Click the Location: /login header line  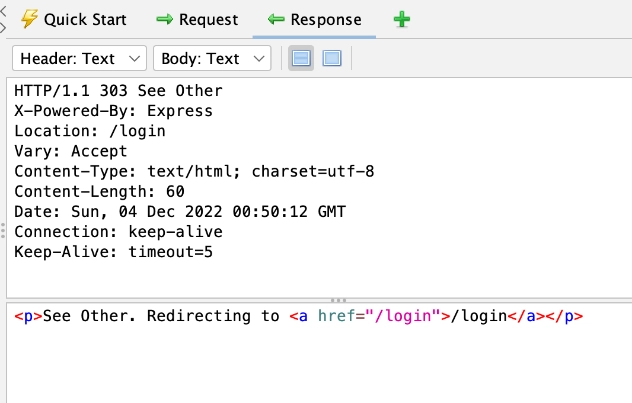90,131
